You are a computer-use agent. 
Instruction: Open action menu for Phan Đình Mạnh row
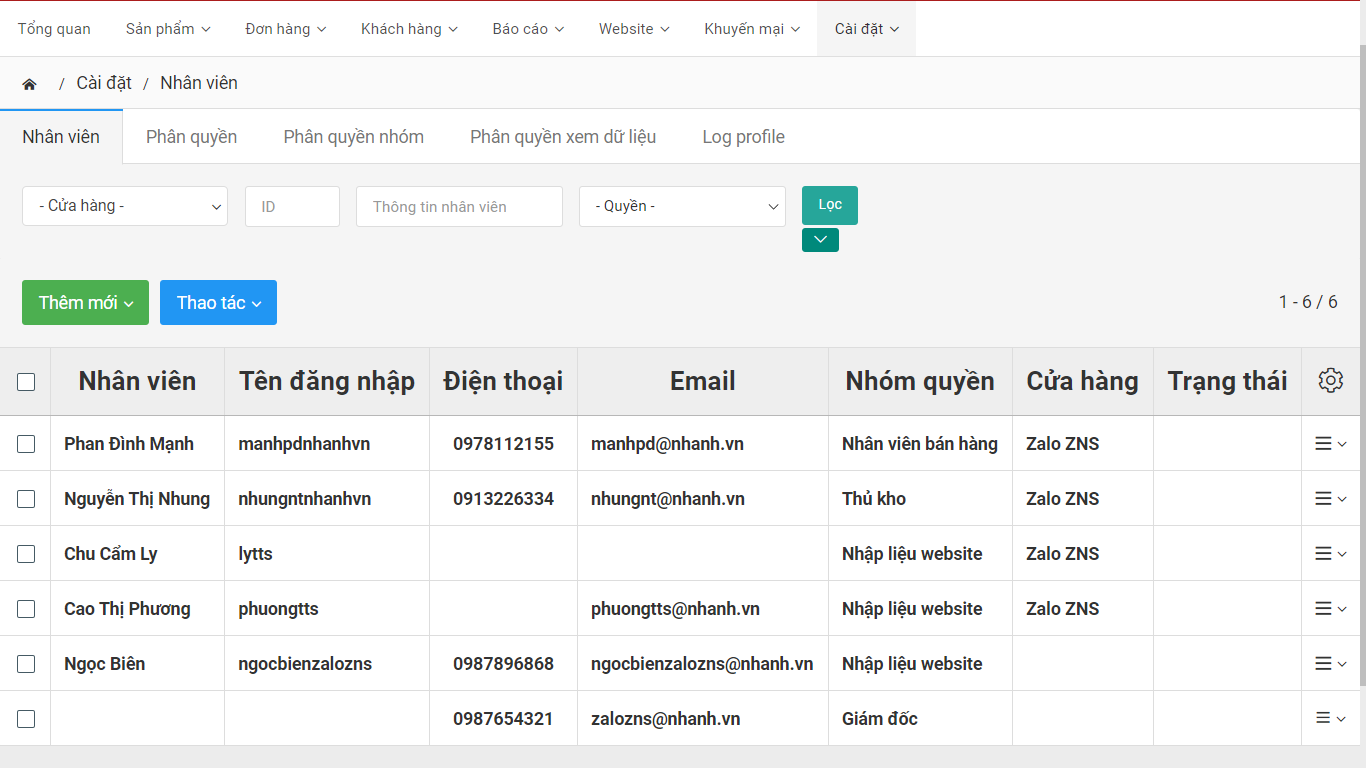click(x=1330, y=444)
